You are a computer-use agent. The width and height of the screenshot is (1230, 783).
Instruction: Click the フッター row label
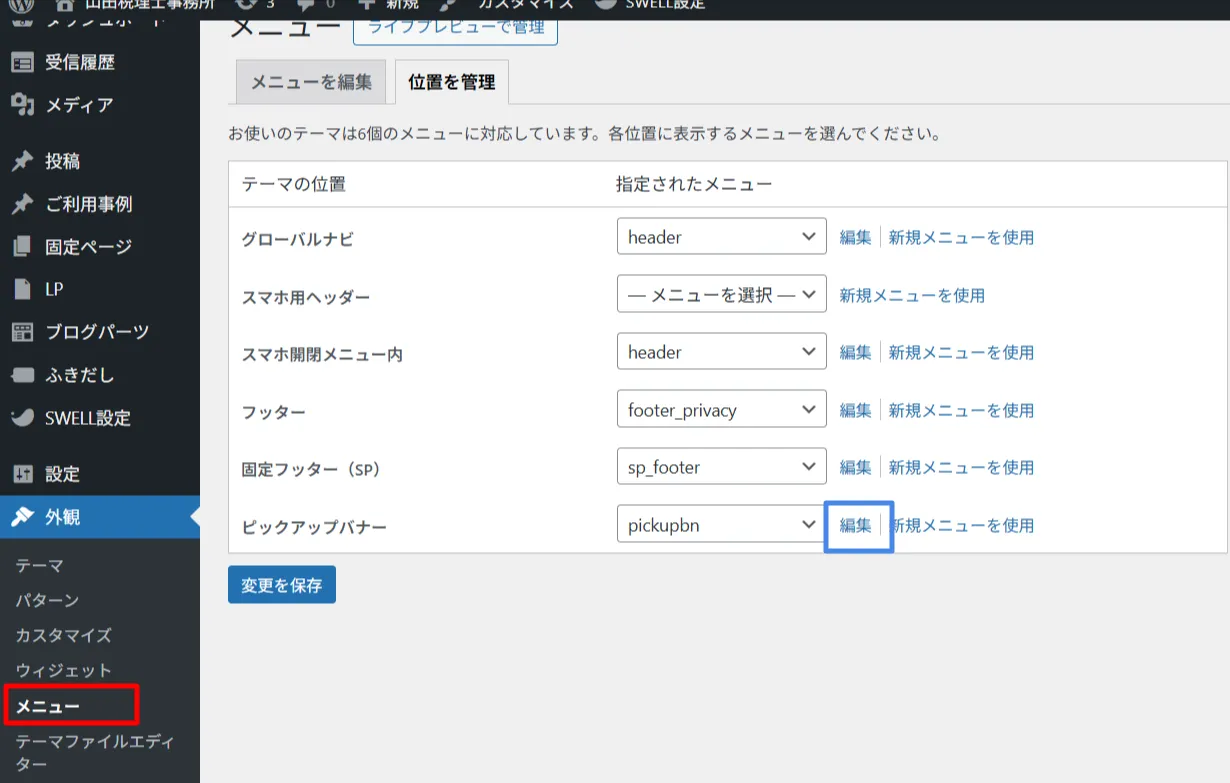[x=274, y=412]
